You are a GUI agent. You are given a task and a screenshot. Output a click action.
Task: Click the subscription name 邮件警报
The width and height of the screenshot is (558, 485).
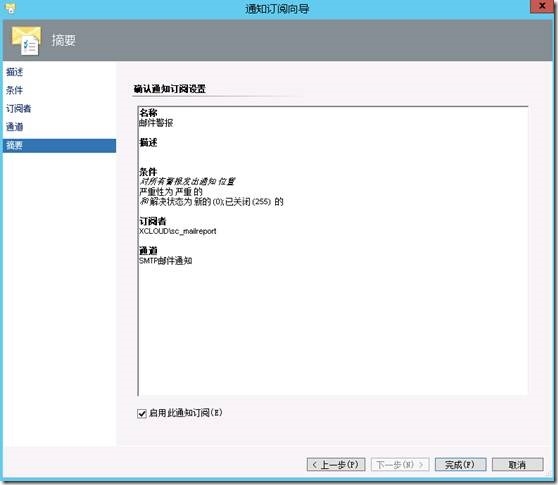156,123
